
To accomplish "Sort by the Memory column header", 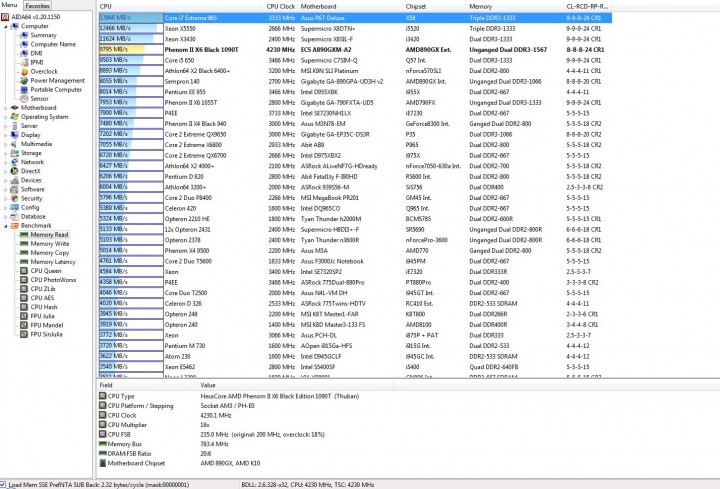I will tap(515, 6).
